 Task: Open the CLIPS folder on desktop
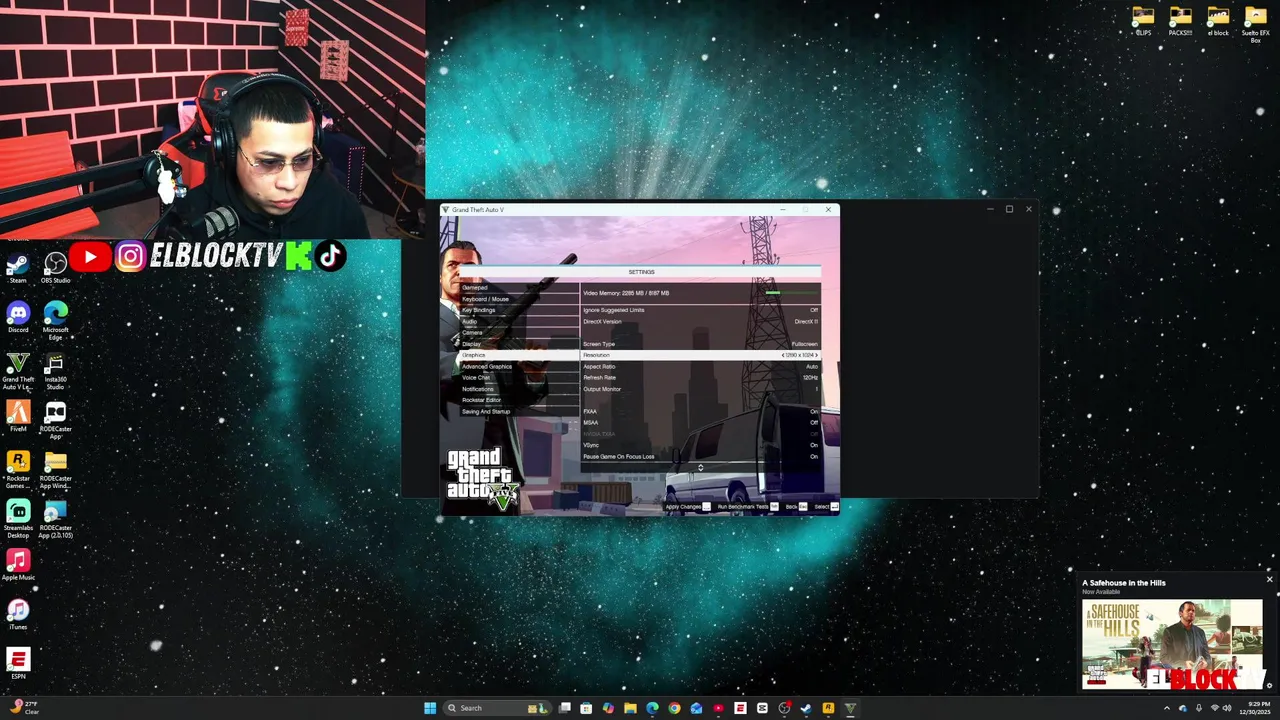click(x=1143, y=21)
